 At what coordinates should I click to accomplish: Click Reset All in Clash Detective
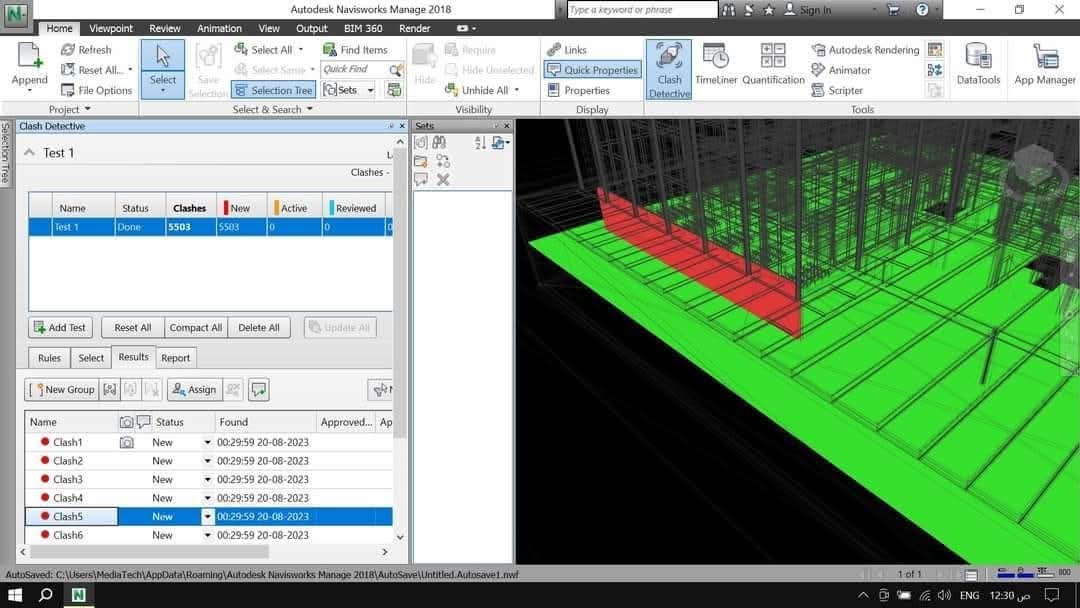[132, 328]
